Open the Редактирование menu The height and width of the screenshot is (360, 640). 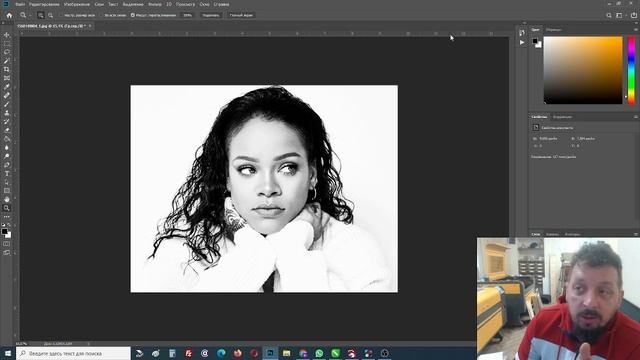(44, 4)
